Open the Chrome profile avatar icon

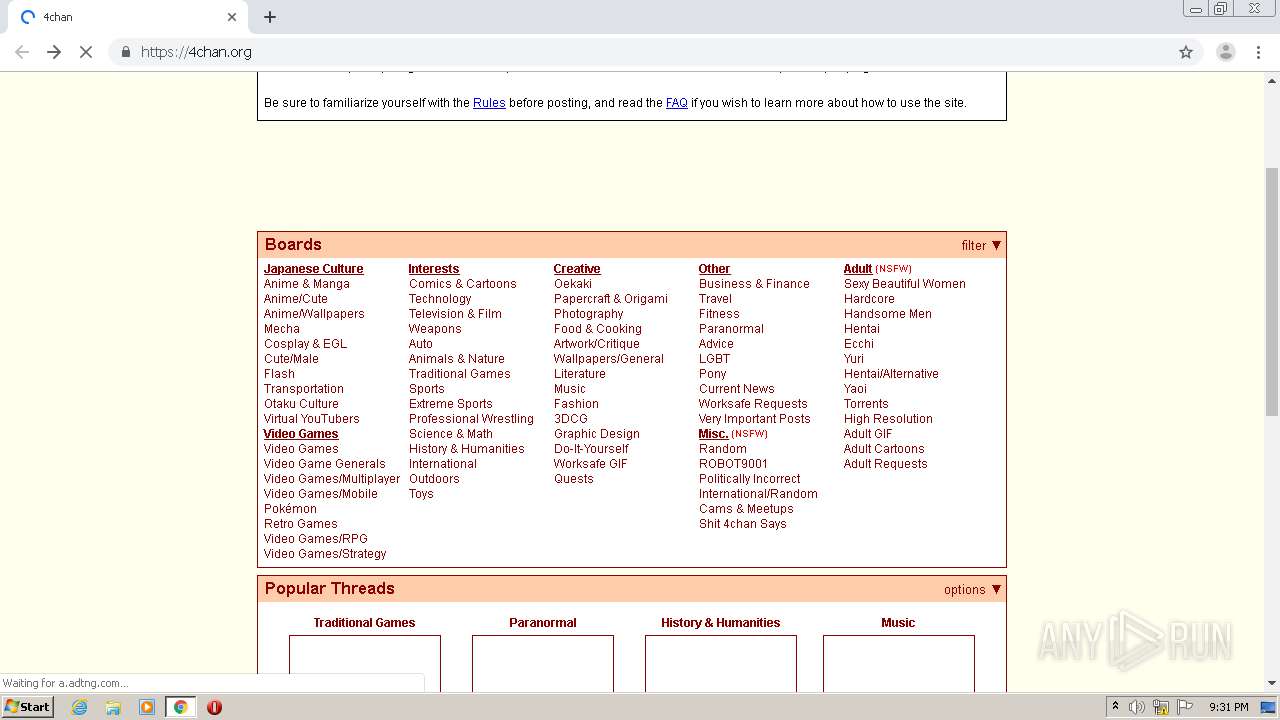pyautogui.click(x=1225, y=52)
